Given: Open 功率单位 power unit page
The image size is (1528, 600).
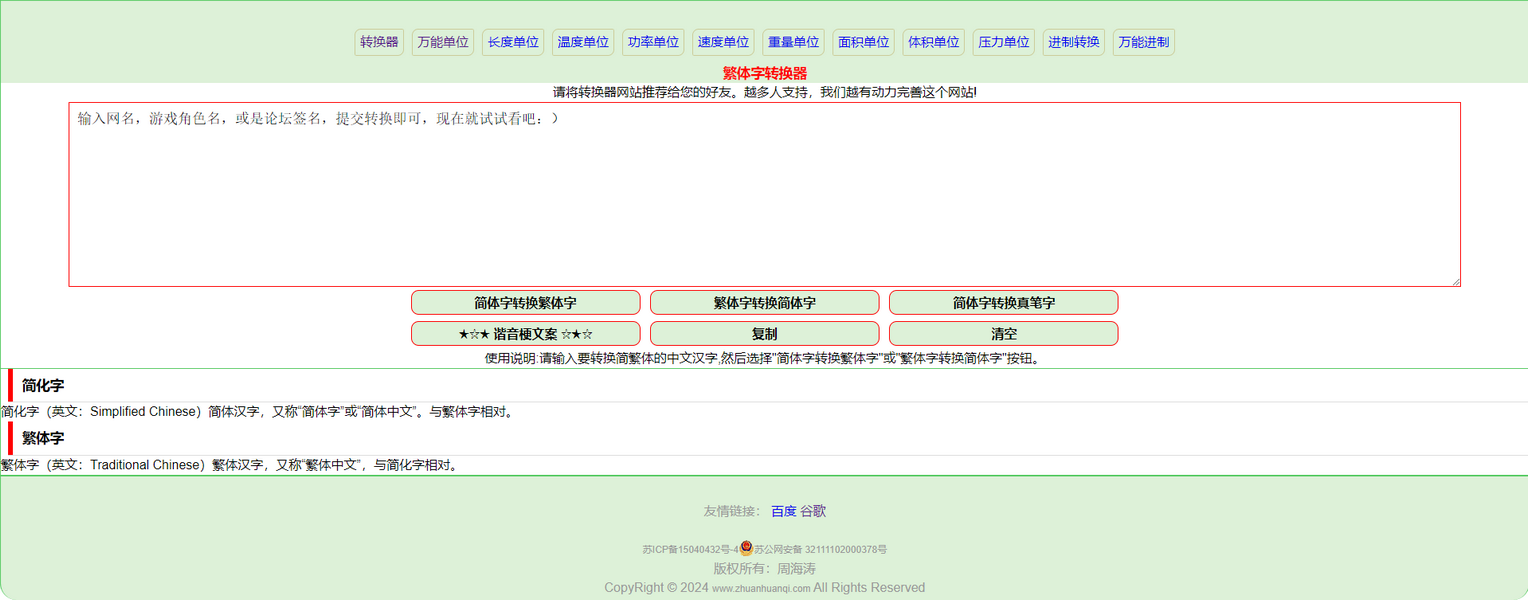Looking at the screenshot, I should coord(653,42).
